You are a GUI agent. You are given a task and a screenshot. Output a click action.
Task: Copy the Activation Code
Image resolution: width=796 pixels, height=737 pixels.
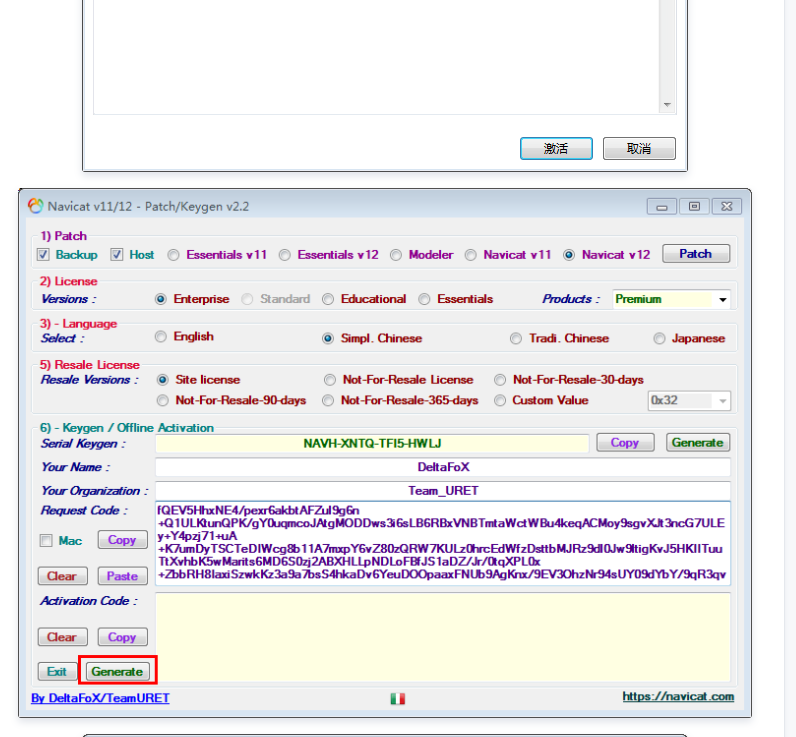tap(122, 637)
